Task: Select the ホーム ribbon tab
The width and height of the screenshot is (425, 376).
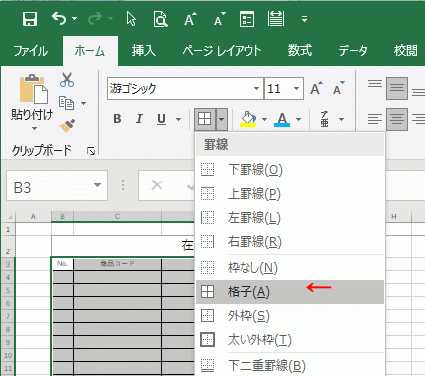Action: tap(90, 51)
